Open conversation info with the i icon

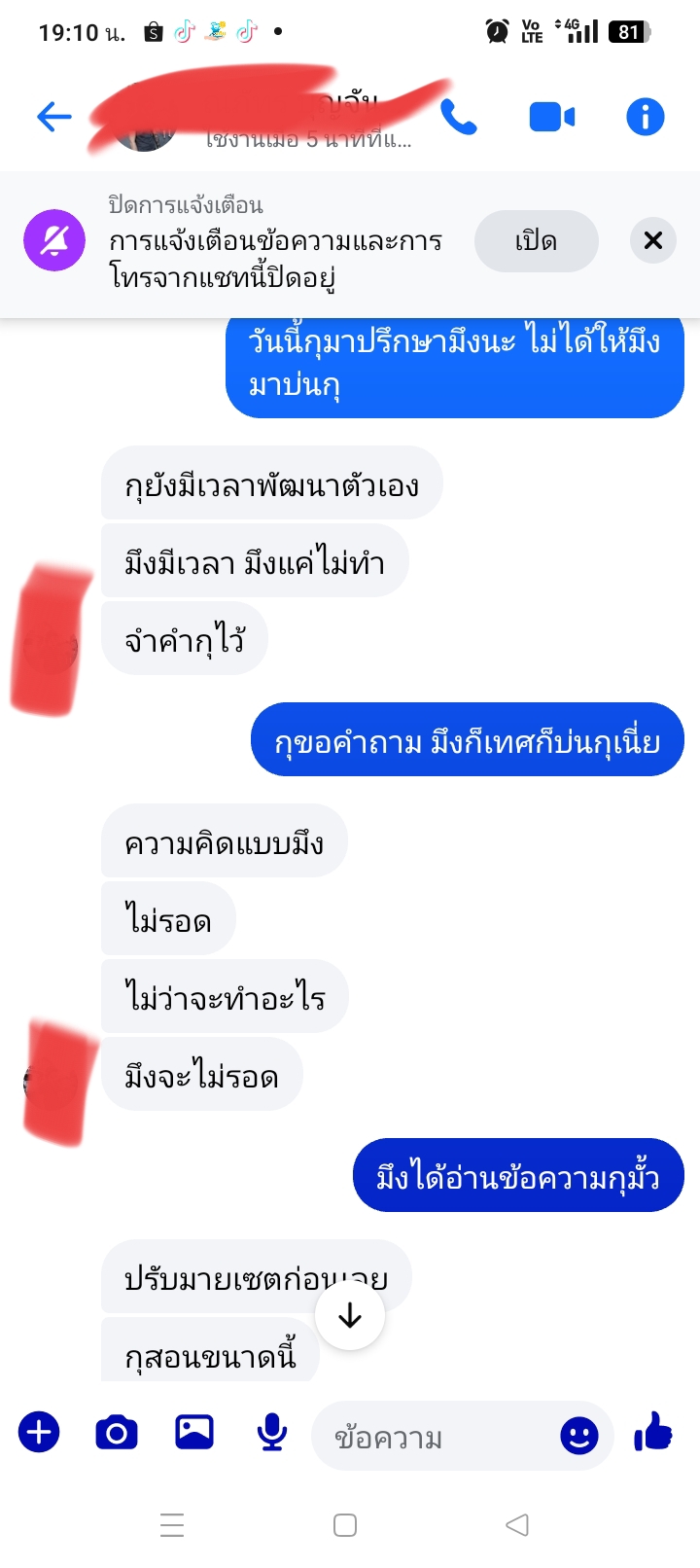(x=645, y=118)
